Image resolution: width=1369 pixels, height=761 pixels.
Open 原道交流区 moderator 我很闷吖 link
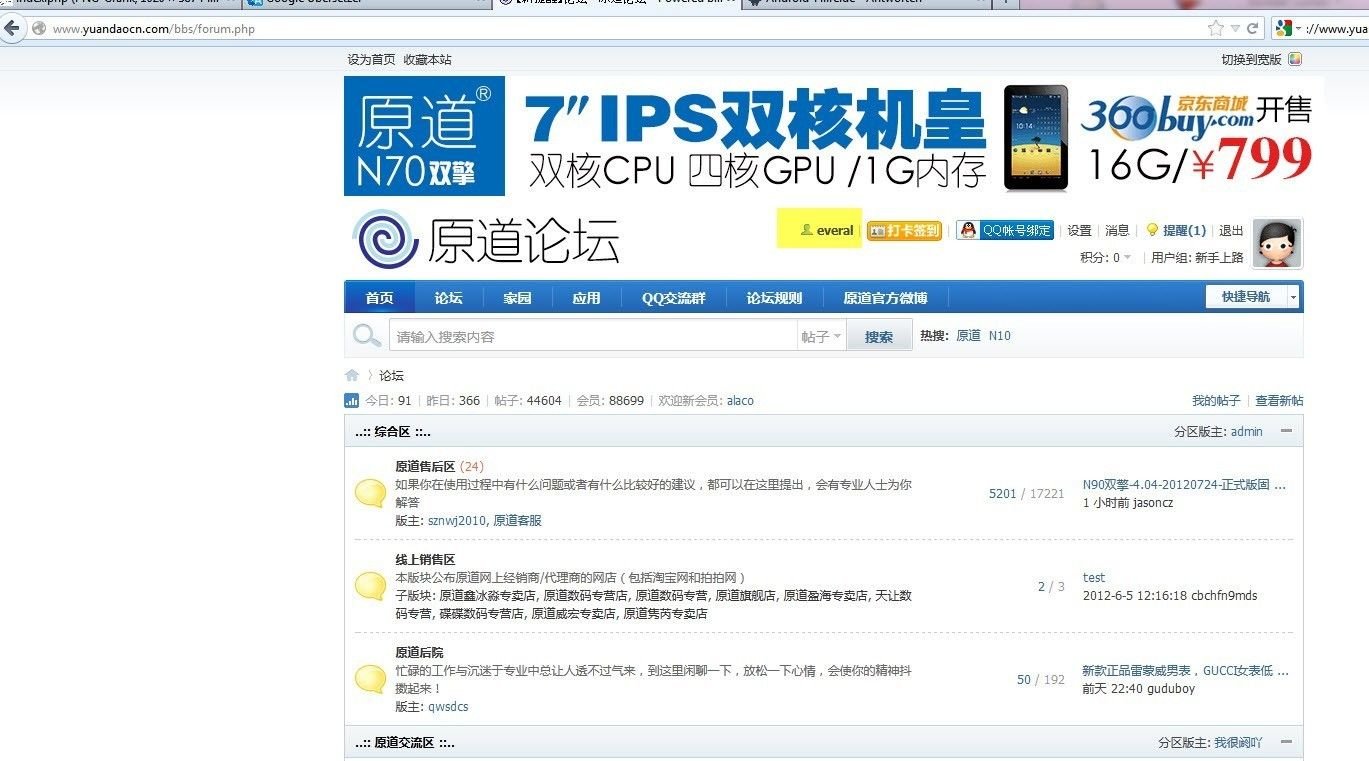tap(1238, 743)
